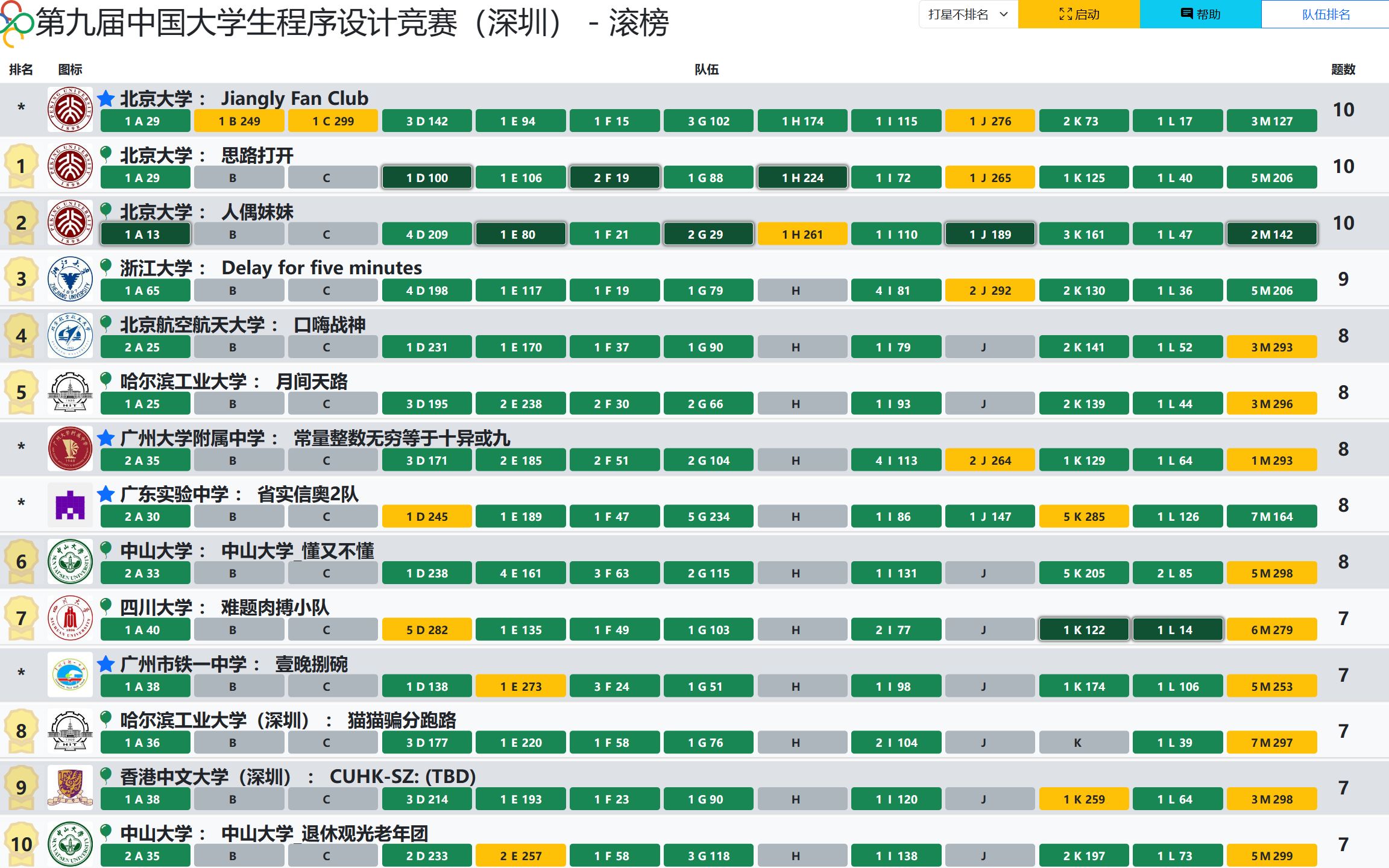Image resolution: width=1389 pixels, height=868 pixels.
Task: Click cell '4 I 113' of 广州大学附属中学
Action: [x=896, y=461]
